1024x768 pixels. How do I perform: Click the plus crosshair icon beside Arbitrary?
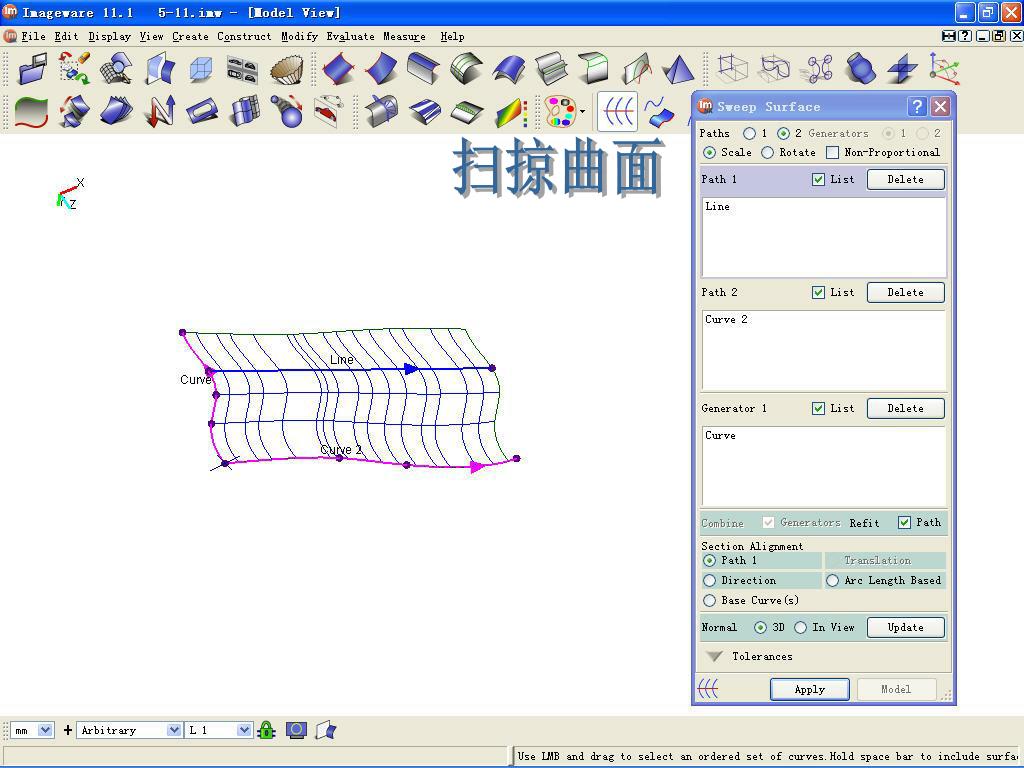pos(67,730)
